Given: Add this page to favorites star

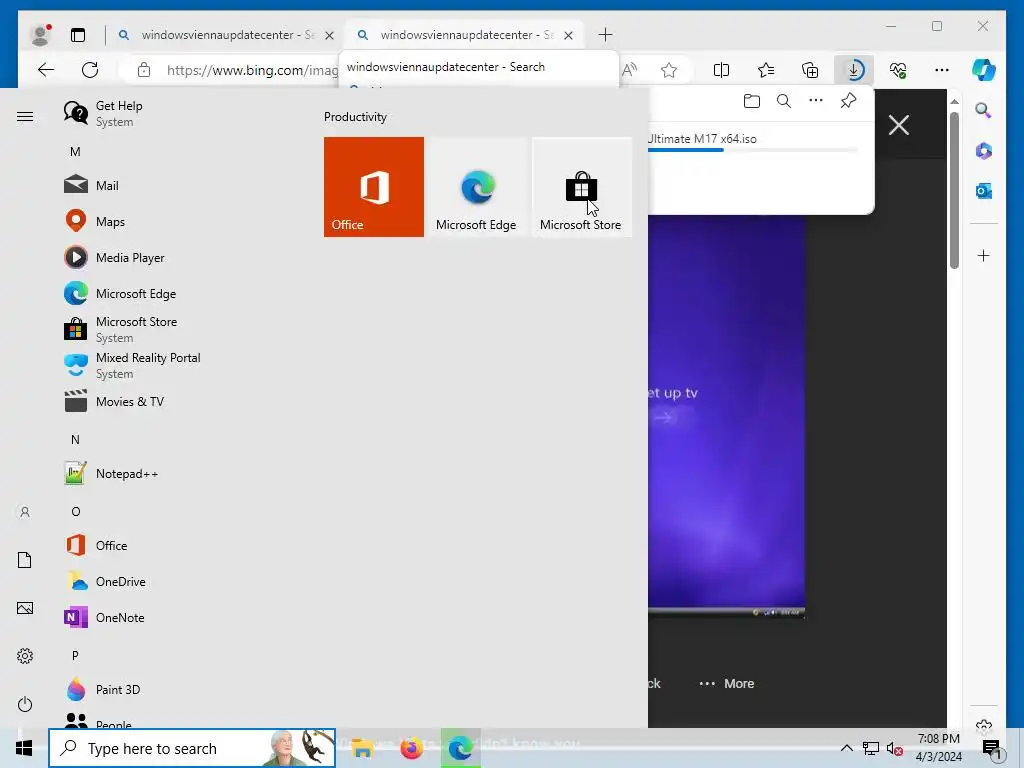Looking at the screenshot, I should tap(669, 70).
